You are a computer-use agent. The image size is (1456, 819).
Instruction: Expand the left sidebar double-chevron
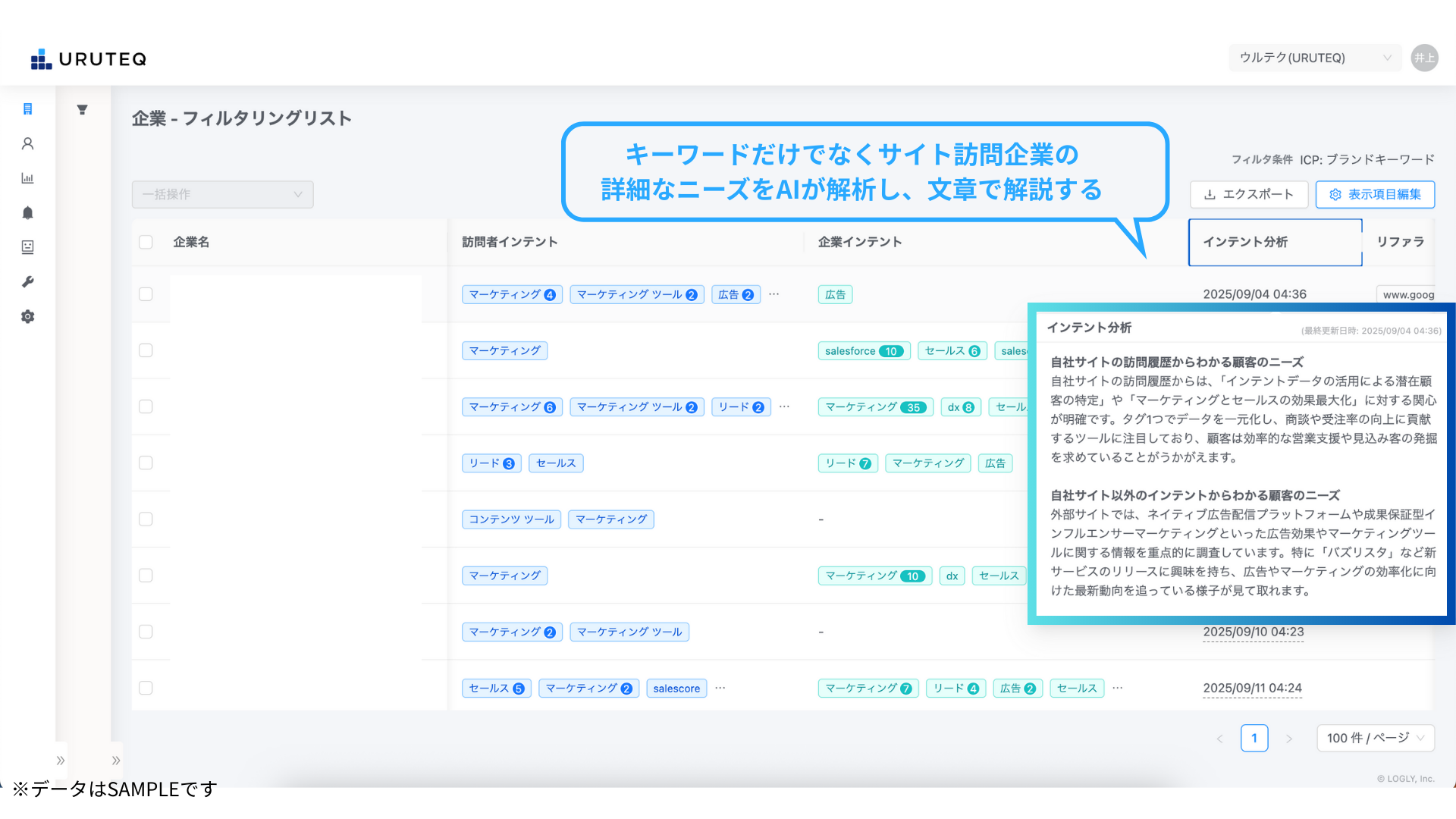coord(61,761)
